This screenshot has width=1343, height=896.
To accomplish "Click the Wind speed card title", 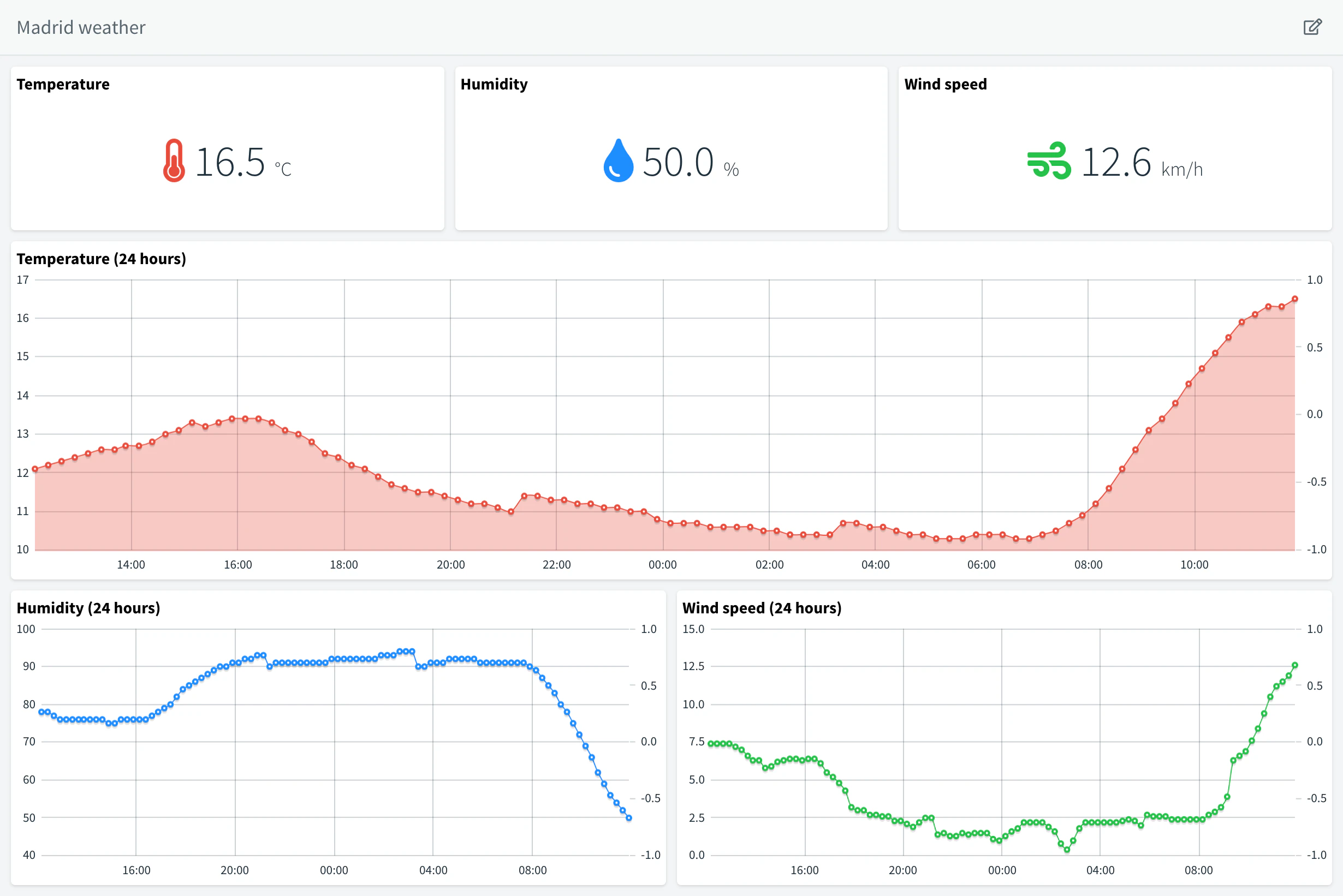I will click(945, 84).
